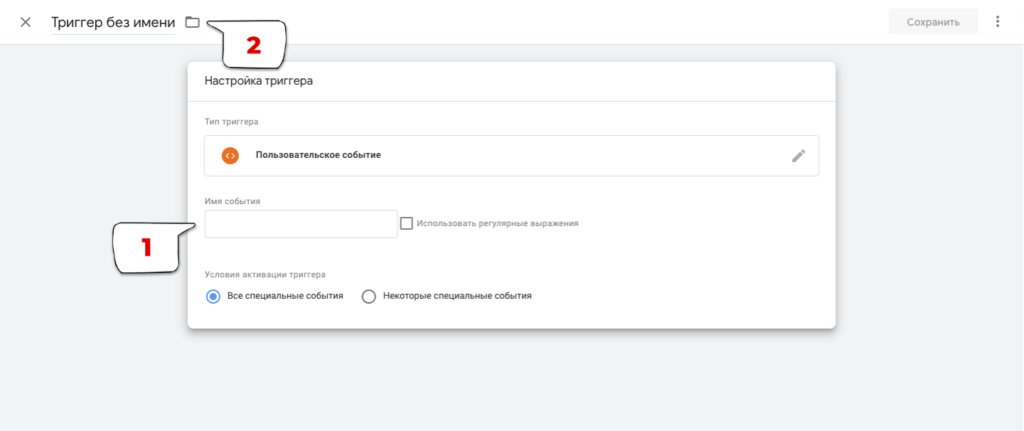This screenshot has height=431, width=1024.
Task: Click the 'Некоторые специальные события' label text
Action: pyautogui.click(x=457, y=296)
